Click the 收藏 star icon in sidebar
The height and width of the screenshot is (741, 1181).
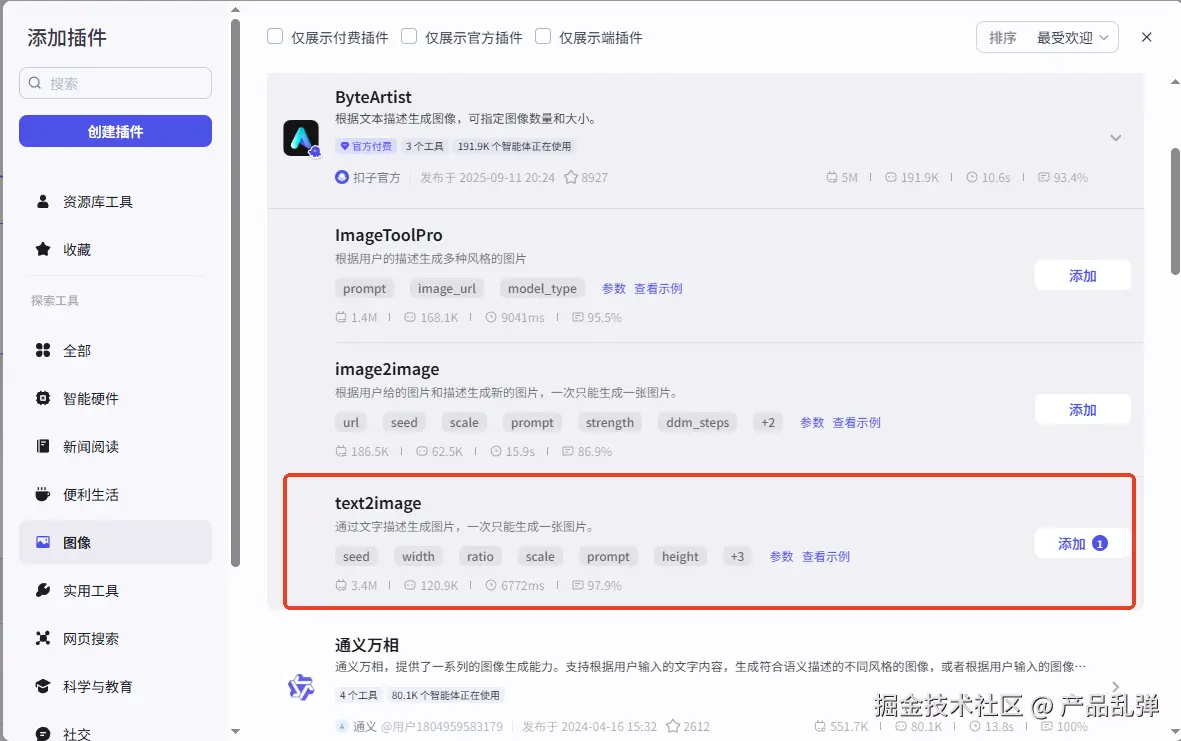click(x=43, y=249)
